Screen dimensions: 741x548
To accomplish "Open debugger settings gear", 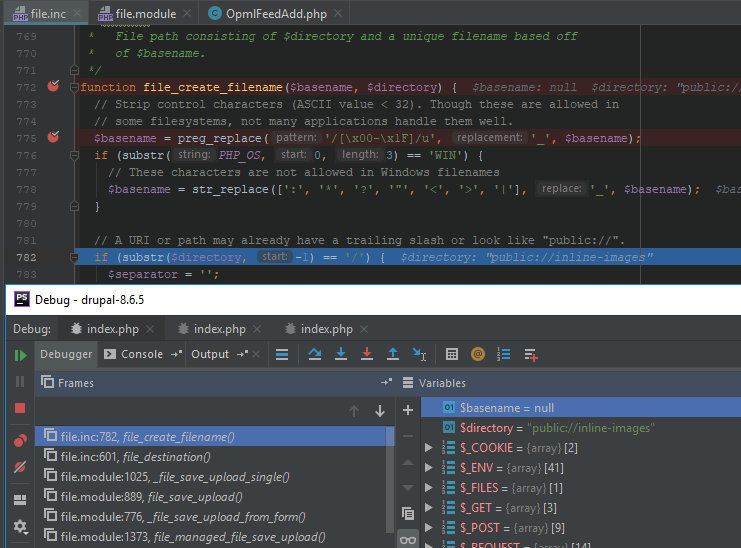I will pos(20,526).
